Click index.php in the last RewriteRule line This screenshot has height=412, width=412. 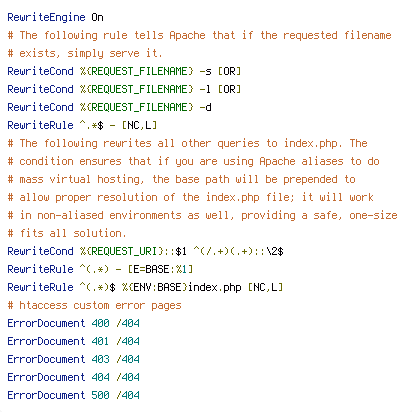(215, 287)
